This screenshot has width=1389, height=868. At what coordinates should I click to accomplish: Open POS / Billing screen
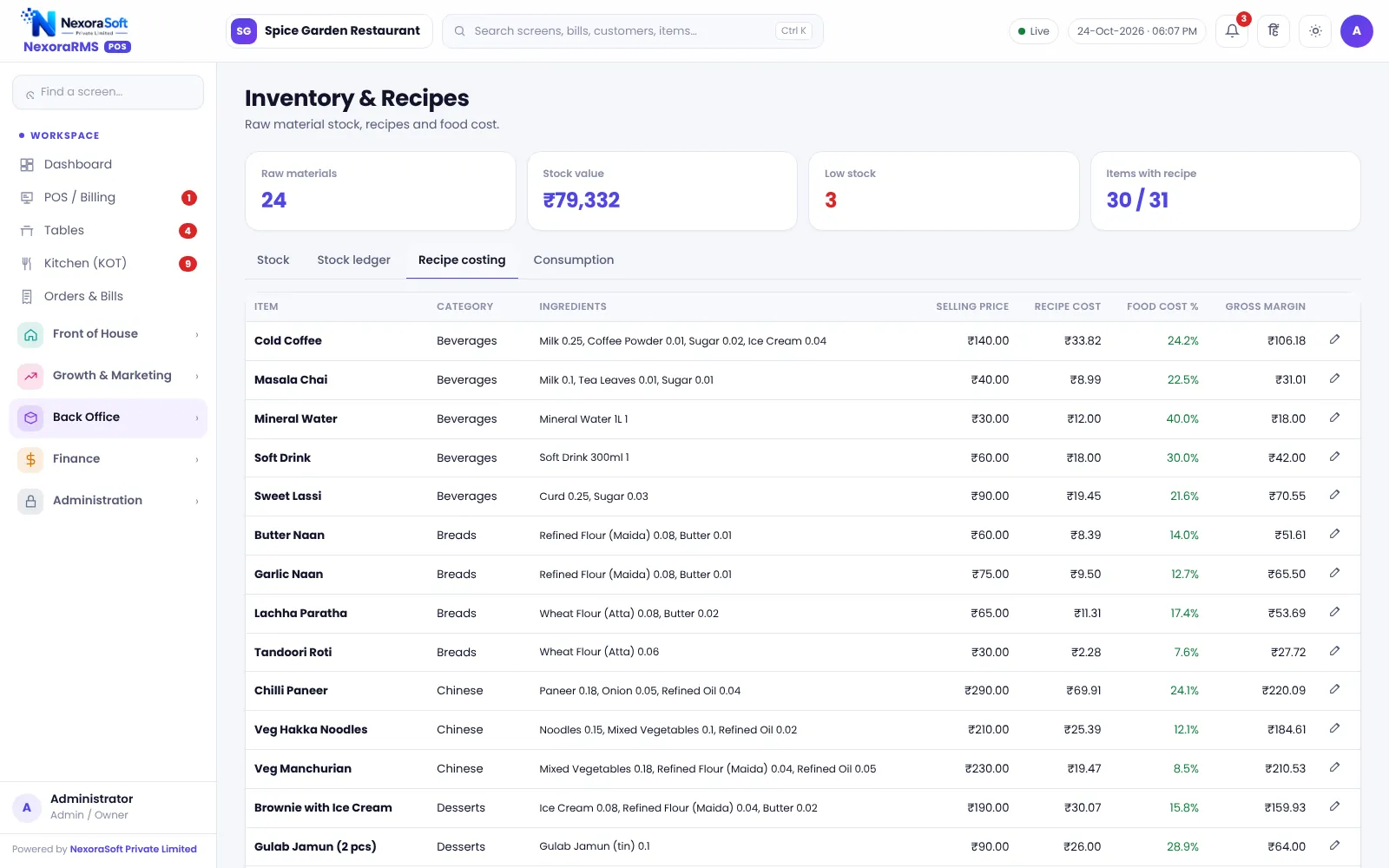pyautogui.click(x=109, y=197)
